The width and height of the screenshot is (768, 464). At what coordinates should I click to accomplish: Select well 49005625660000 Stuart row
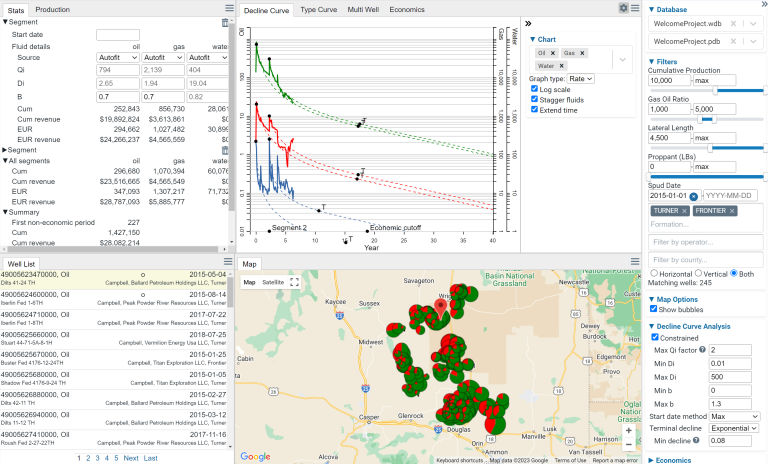pyautogui.click(x=114, y=339)
